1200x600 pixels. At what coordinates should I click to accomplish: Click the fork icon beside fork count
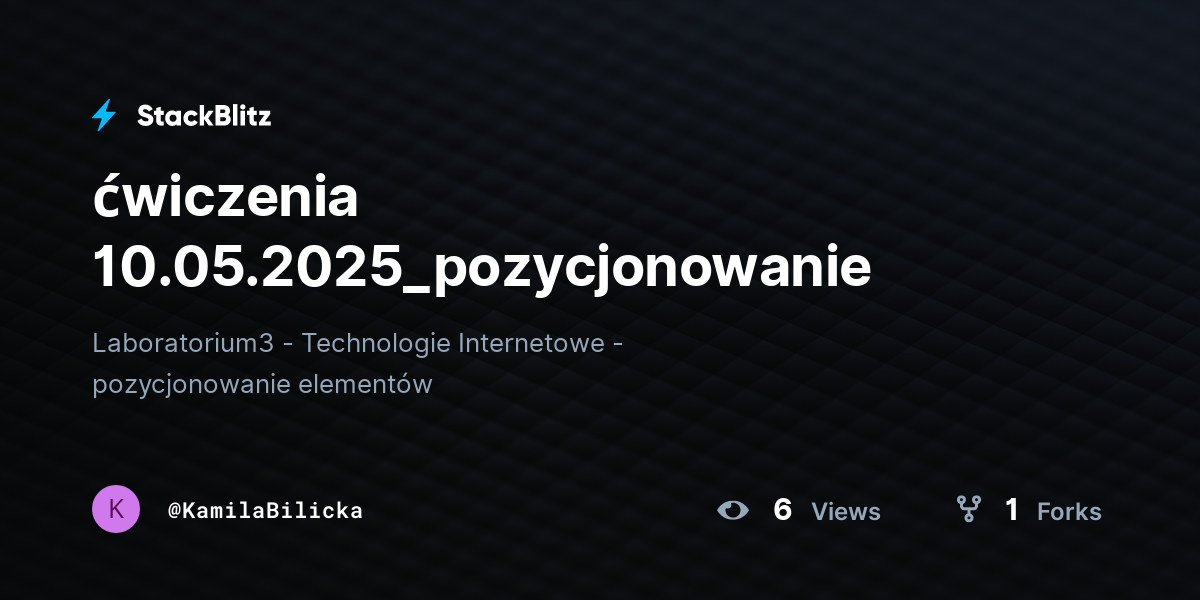click(968, 510)
